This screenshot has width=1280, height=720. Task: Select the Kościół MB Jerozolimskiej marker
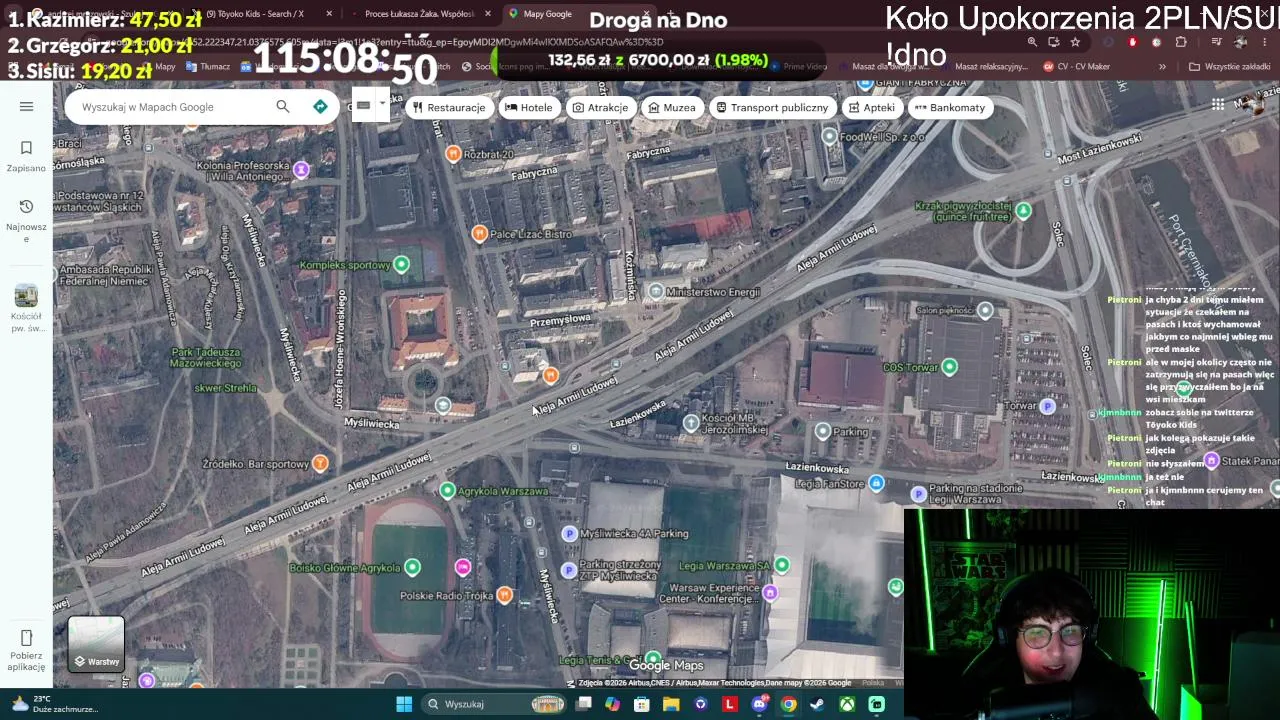[691, 423]
